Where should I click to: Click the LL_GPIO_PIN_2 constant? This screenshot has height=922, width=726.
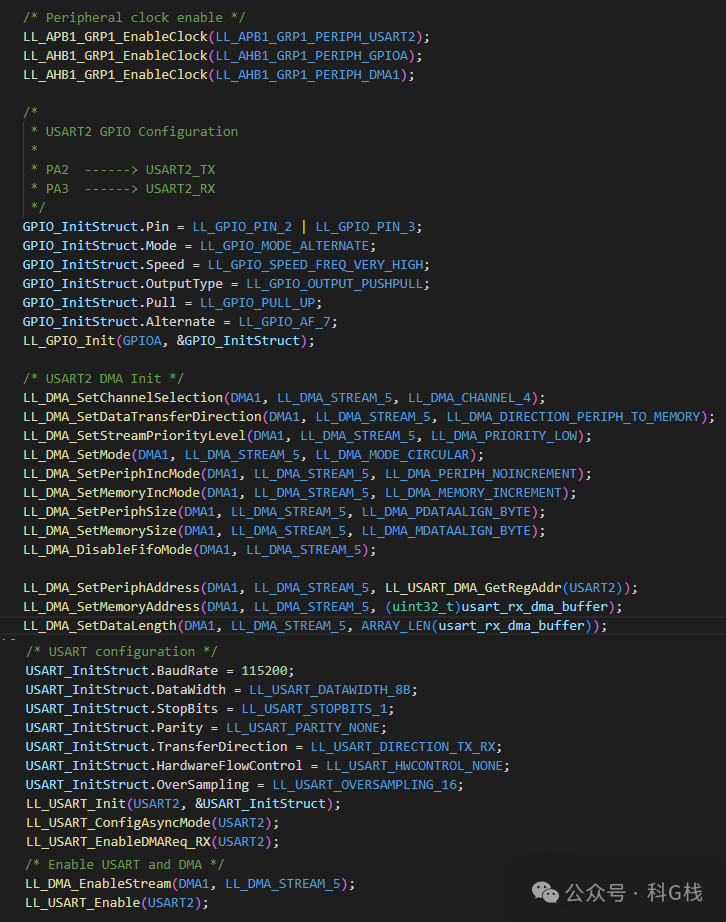[242, 227]
